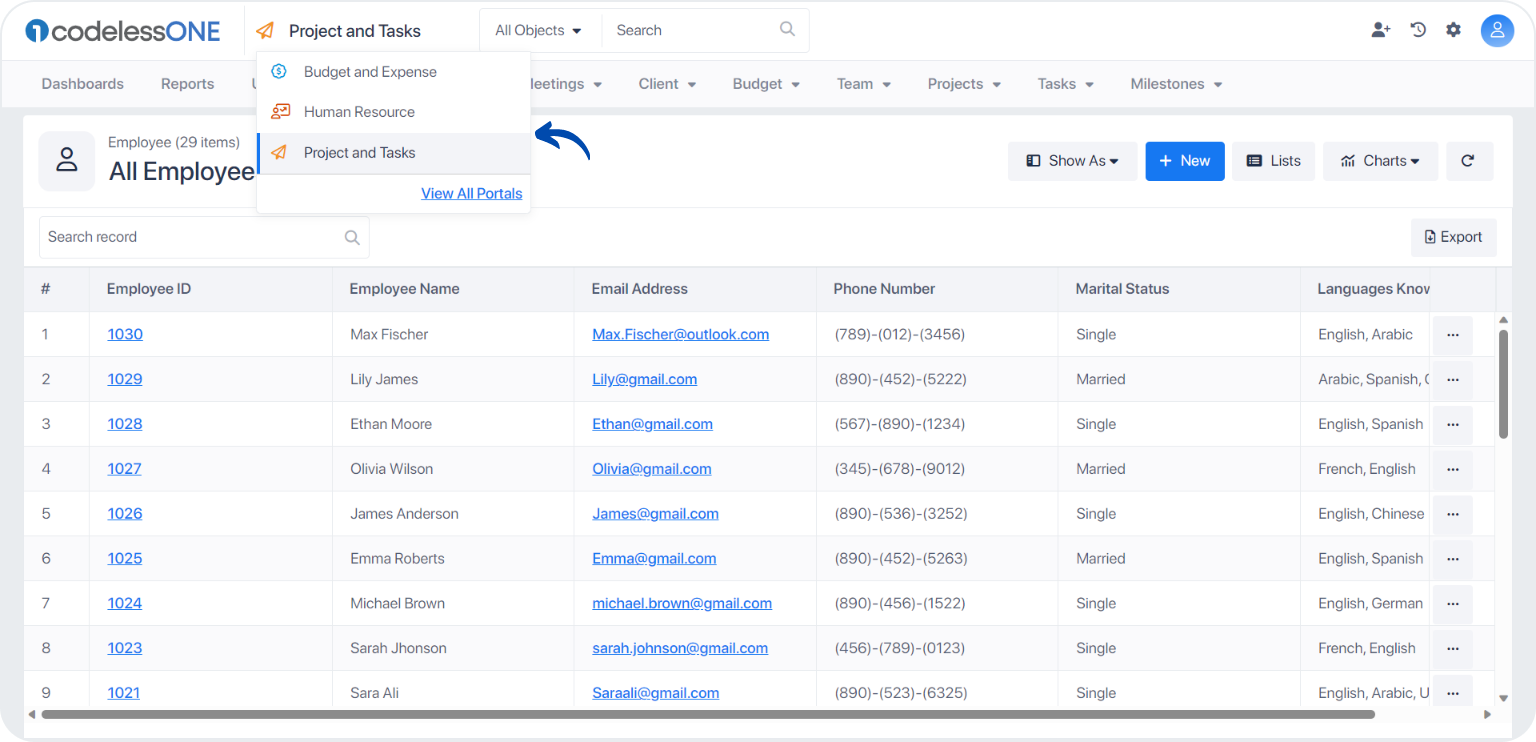Image resolution: width=1536 pixels, height=742 pixels.
Task: Open row actions for Sarah Jhonson
Action: click(x=1452, y=648)
